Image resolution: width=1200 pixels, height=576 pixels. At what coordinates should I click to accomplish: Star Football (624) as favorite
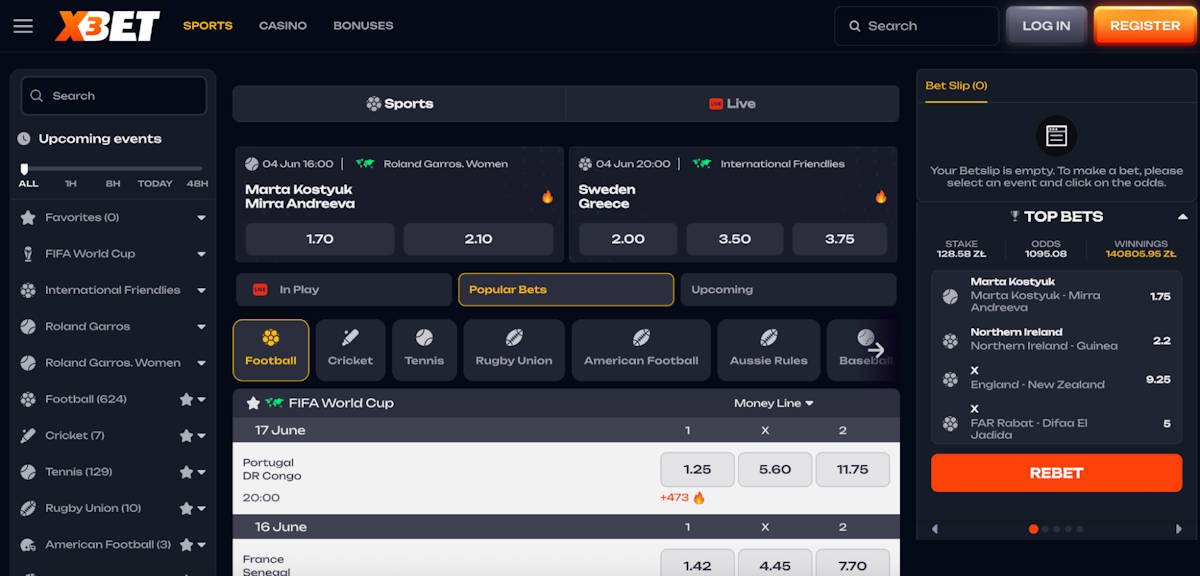pos(186,399)
